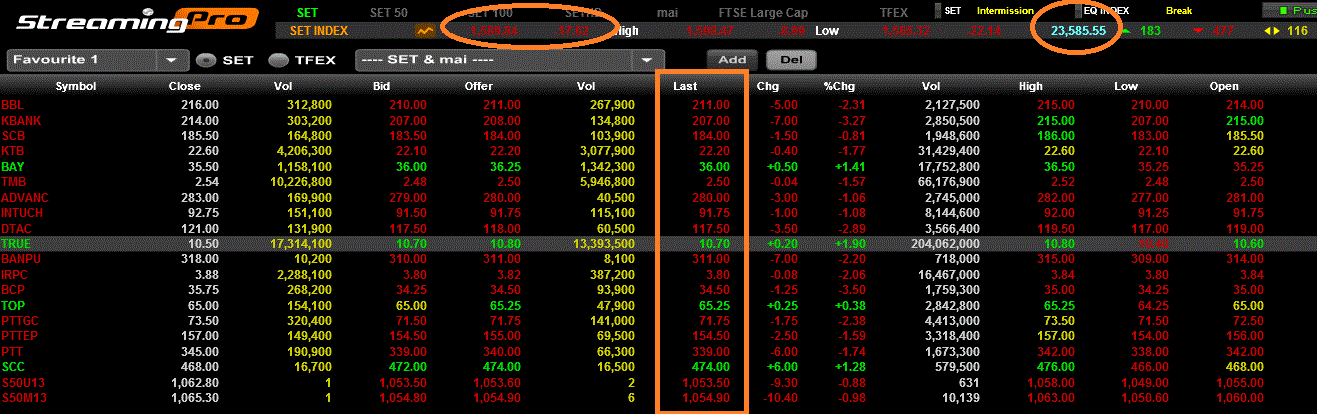The width and height of the screenshot is (1317, 414).
Task: Click PTT's bid price 339.00
Action: pos(409,353)
